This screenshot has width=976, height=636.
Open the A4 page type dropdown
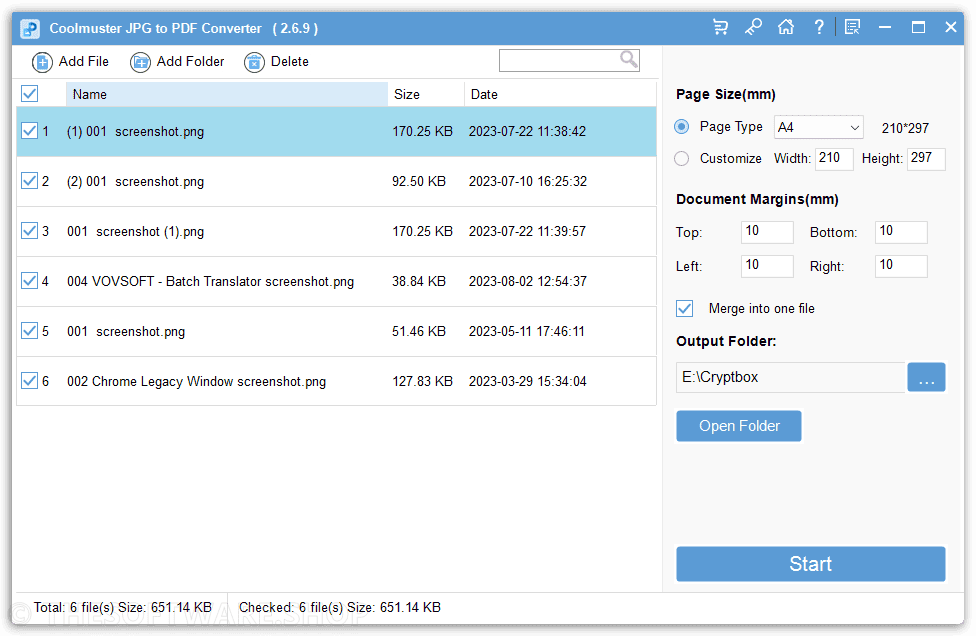(x=819, y=128)
